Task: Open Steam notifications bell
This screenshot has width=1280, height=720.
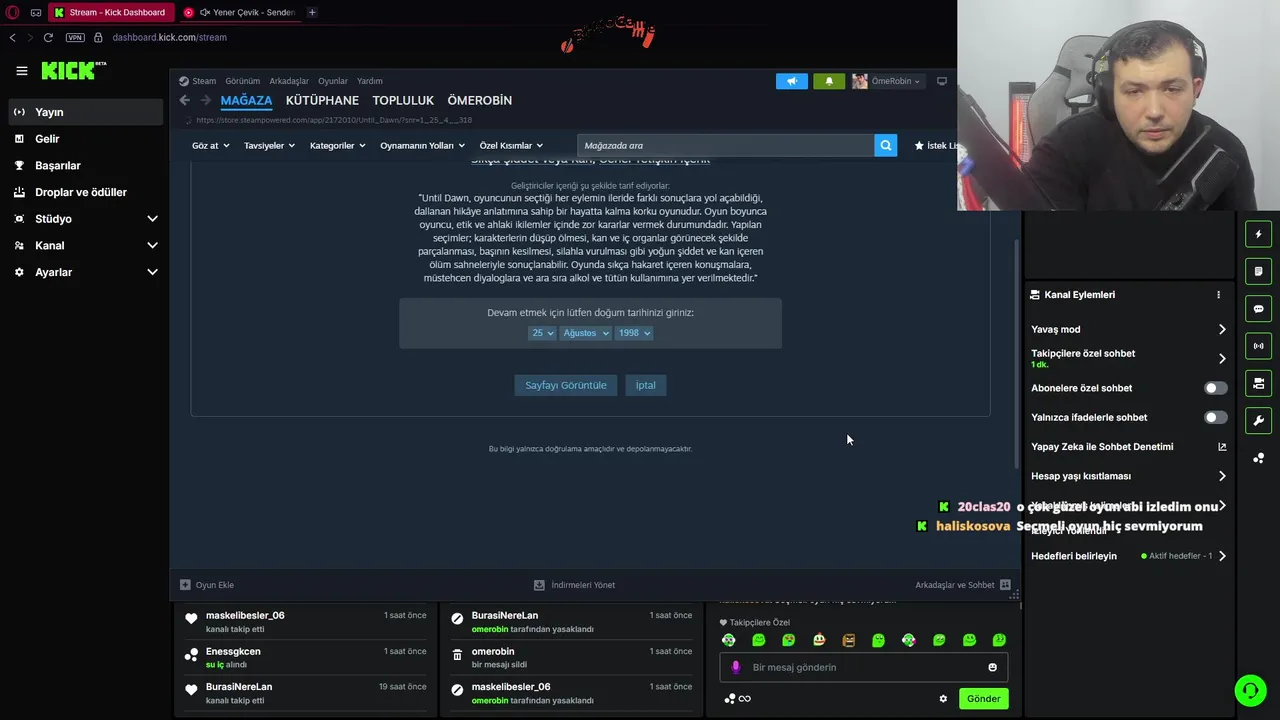Action: point(829,81)
